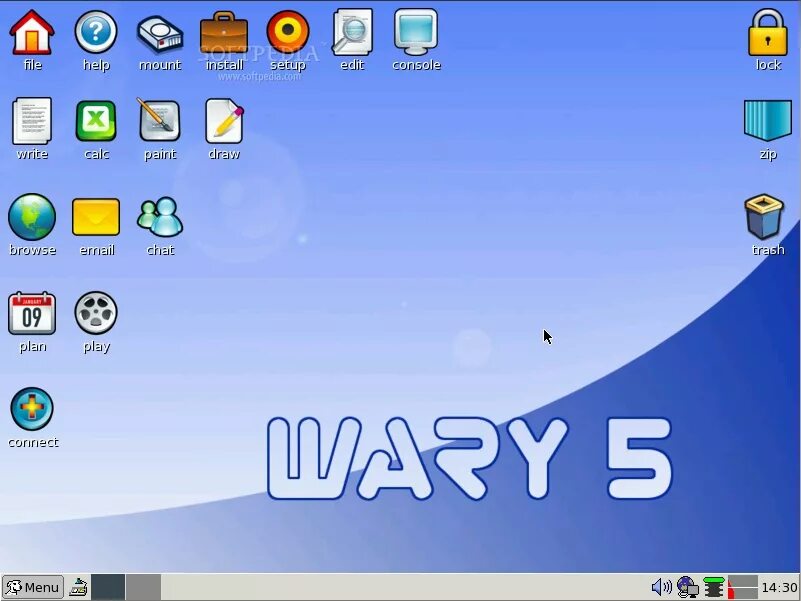This screenshot has width=801, height=601.
Task: Open the network globe tray icon
Action: [x=688, y=587]
